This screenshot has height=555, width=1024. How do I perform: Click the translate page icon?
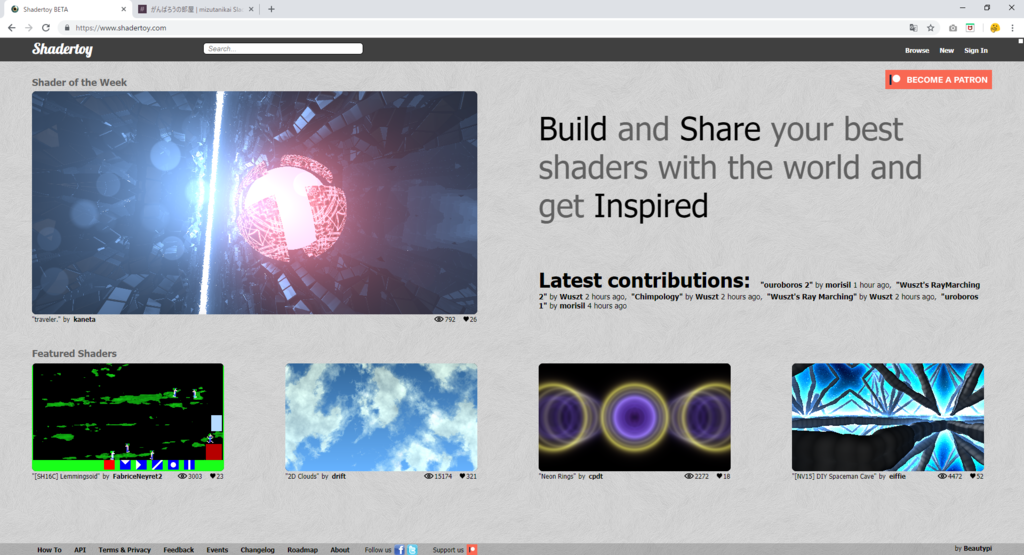913,28
